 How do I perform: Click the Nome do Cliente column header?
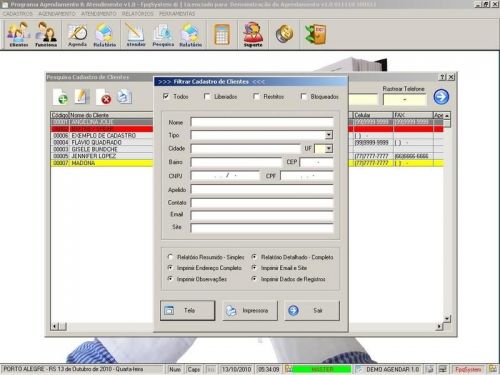(111, 115)
